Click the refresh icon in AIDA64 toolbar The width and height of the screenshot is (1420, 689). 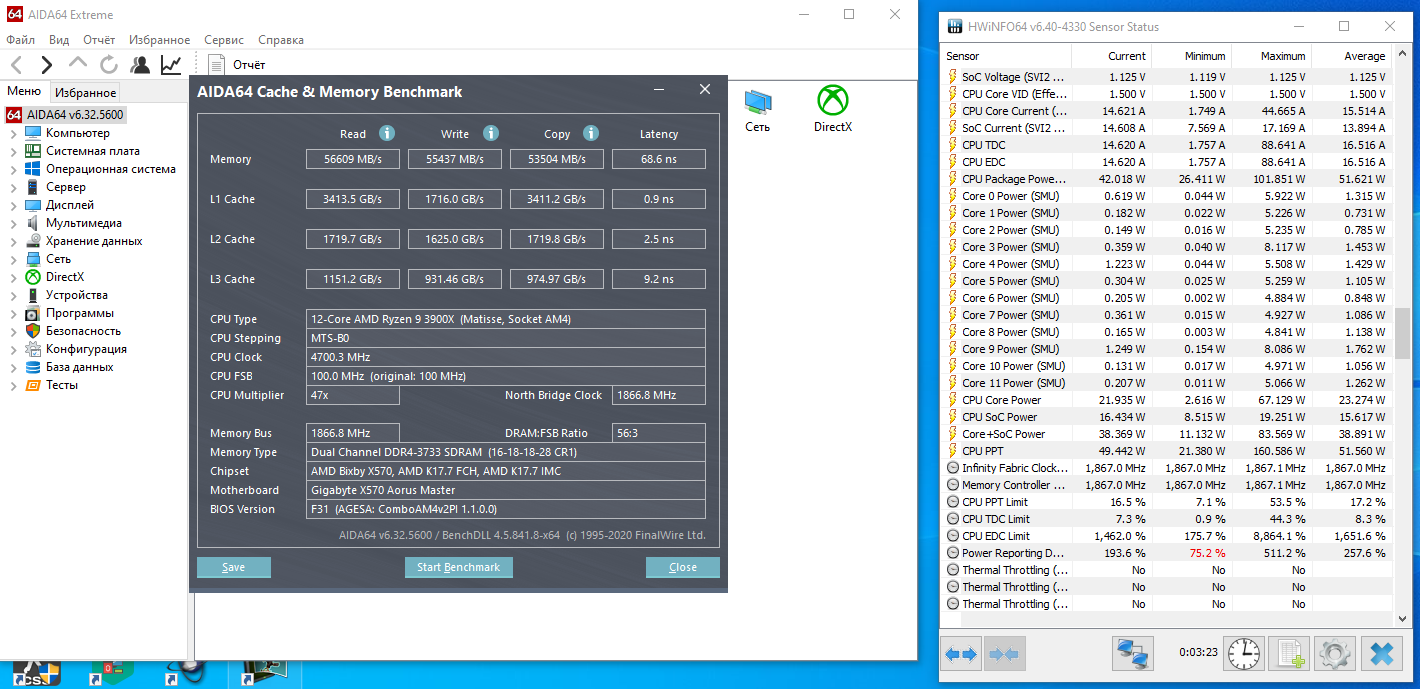(108, 65)
